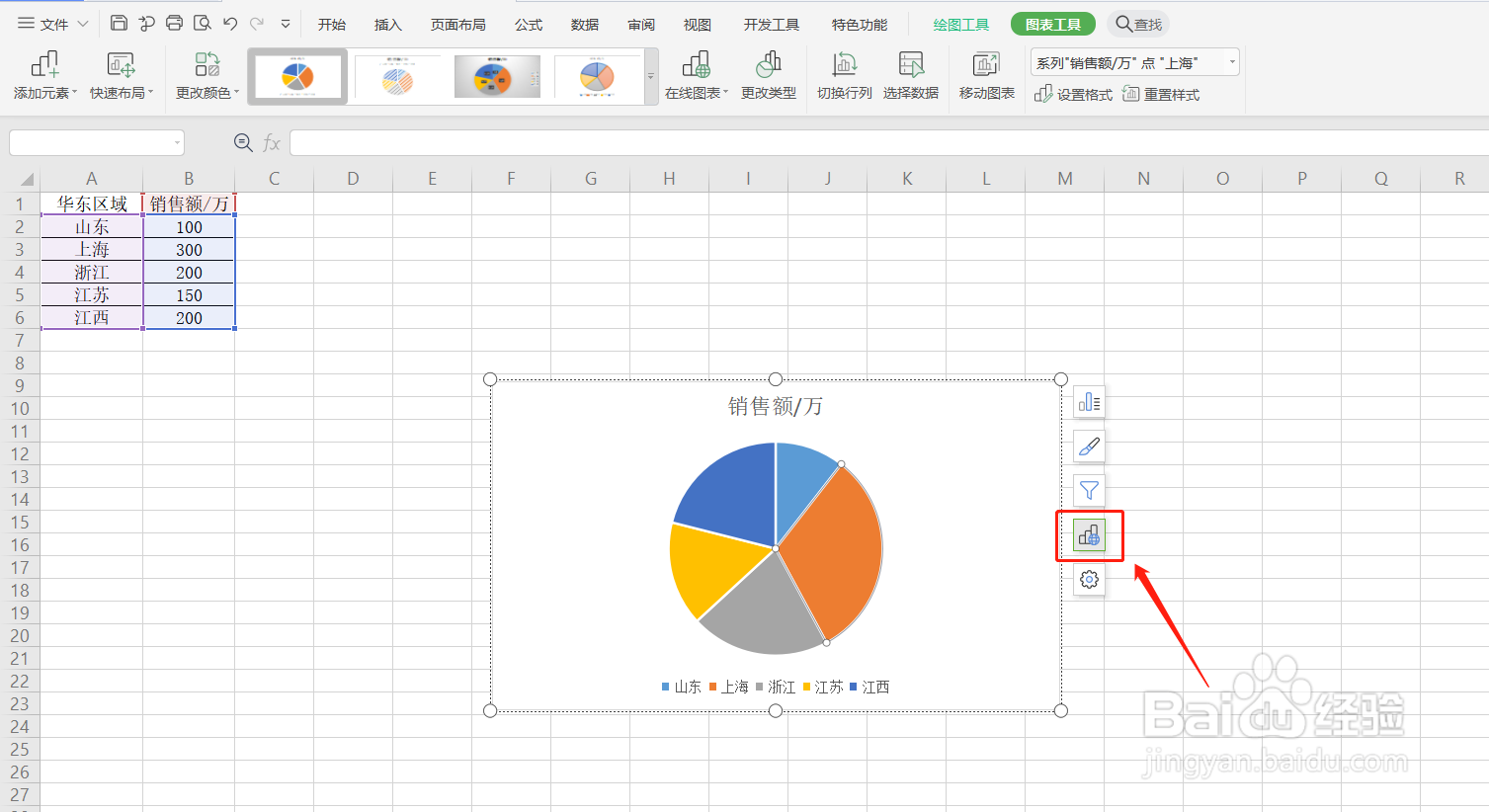Expand the chart styles gallery arrow
This screenshot has height=812, width=1489.
pyautogui.click(x=651, y=77)
